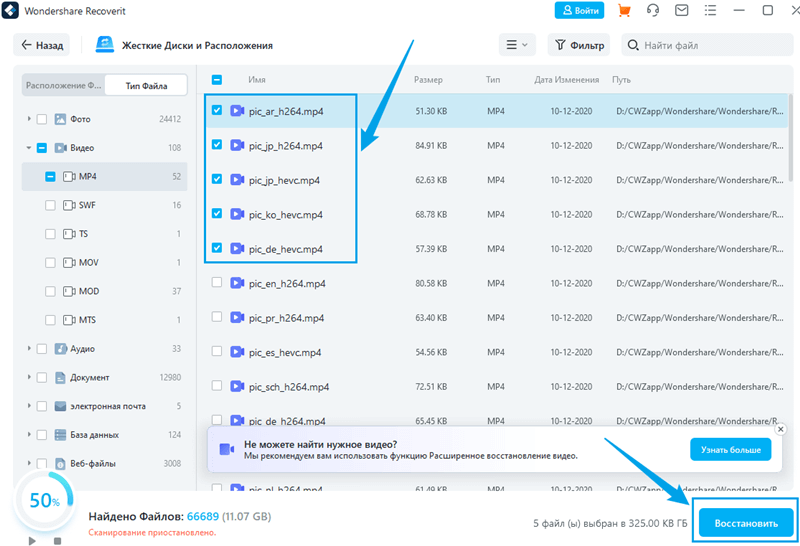
Task: Switch to the Расположение Файла tab
Action: tap(63, 86)
